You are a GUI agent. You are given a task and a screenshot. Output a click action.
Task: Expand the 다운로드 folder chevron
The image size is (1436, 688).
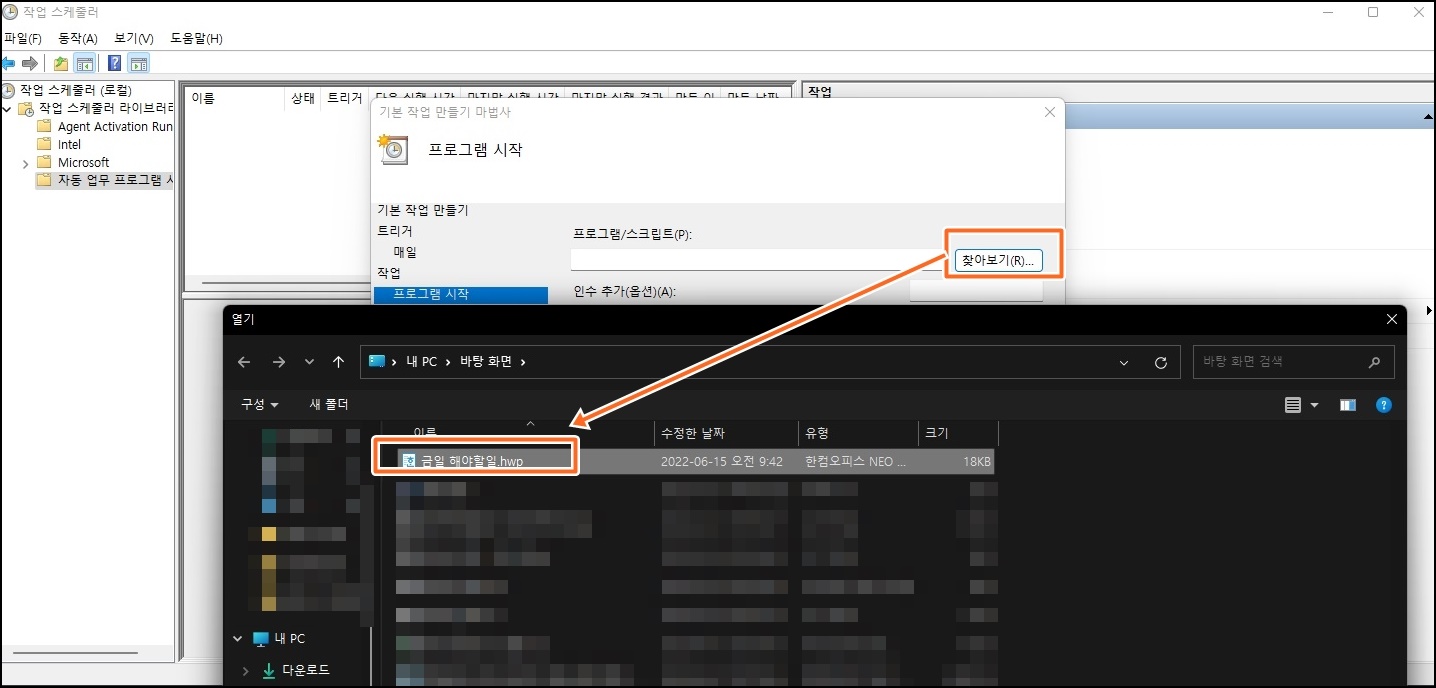coord(246,670)
